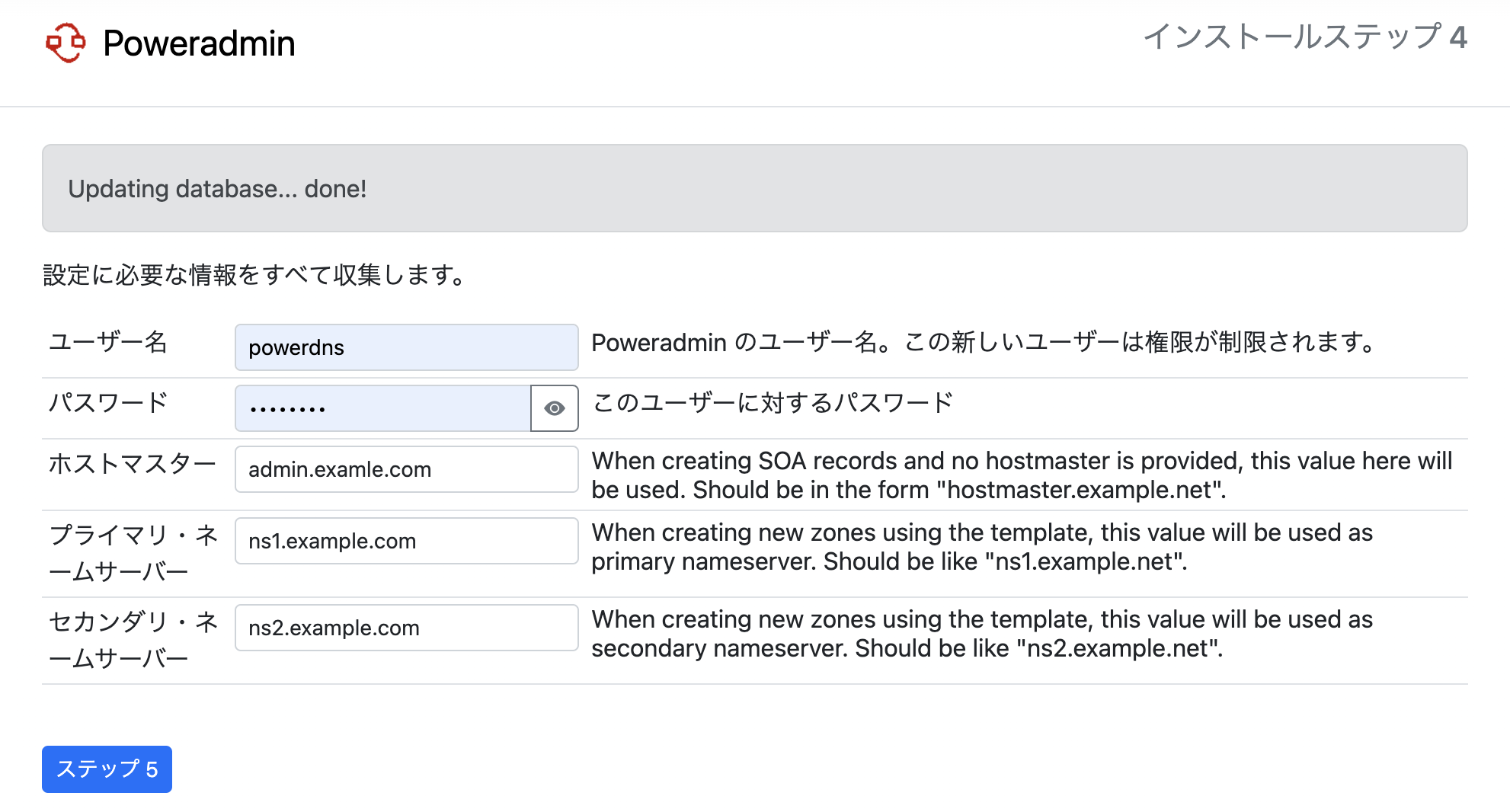1510x812 pixels.
Task: Click the secondary nameserver ns2.example.com field
Action: pyautogui.click(x=406, y=628)
